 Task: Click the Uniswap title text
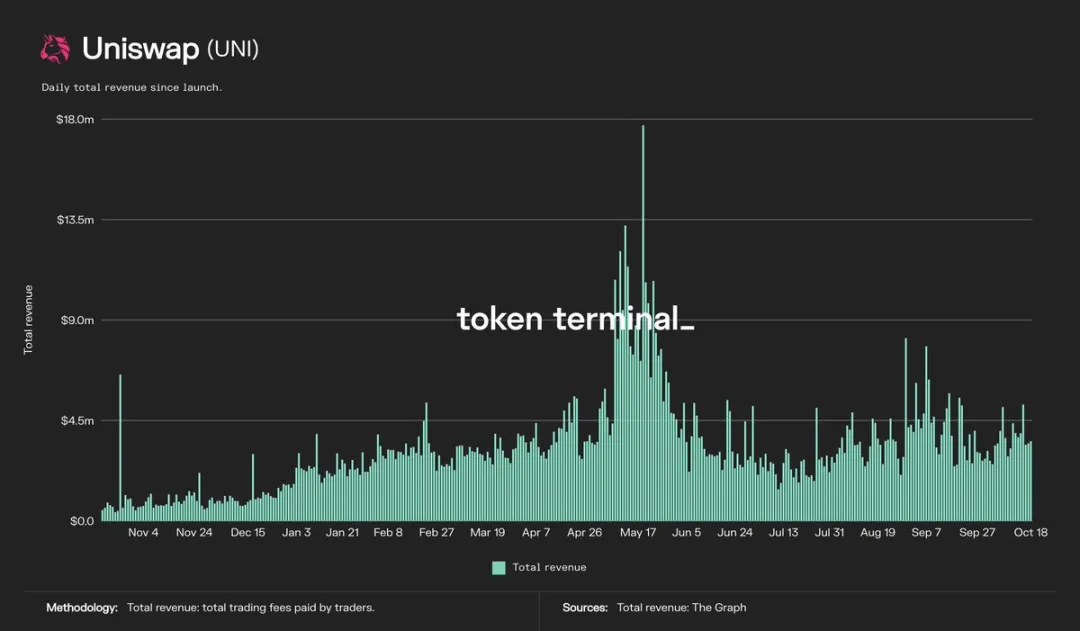pos(141,49)
